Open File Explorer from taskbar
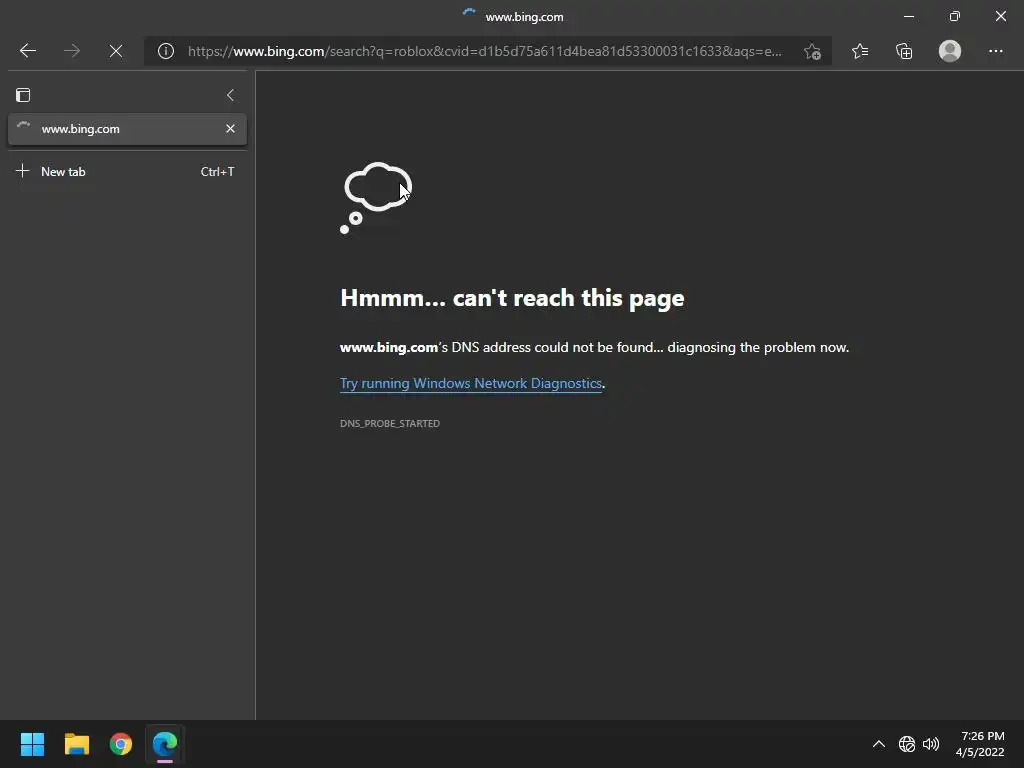 pyautogui.click(x=76, y=744)
